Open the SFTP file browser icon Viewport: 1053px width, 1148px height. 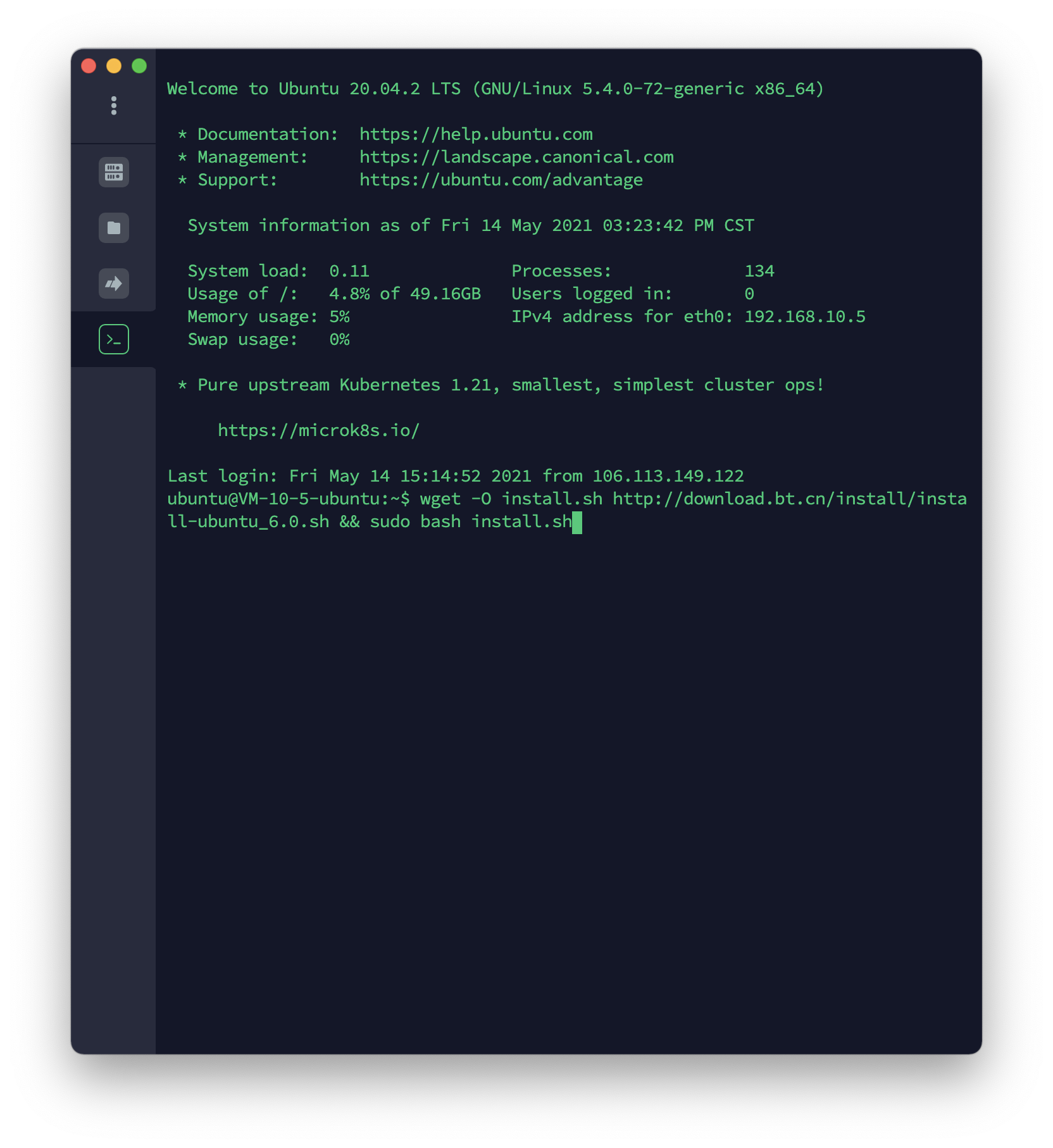click(113, 227)
